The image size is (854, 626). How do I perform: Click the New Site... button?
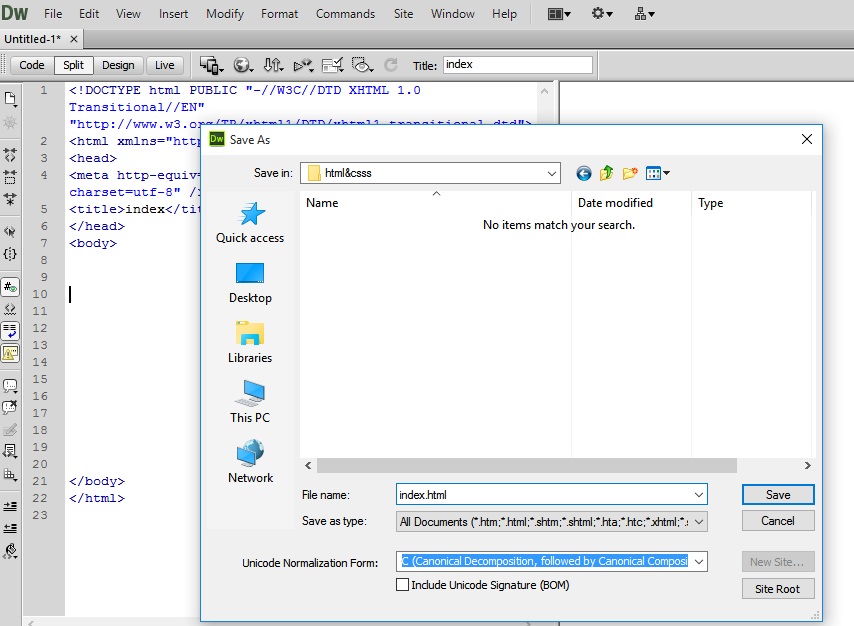778,562
